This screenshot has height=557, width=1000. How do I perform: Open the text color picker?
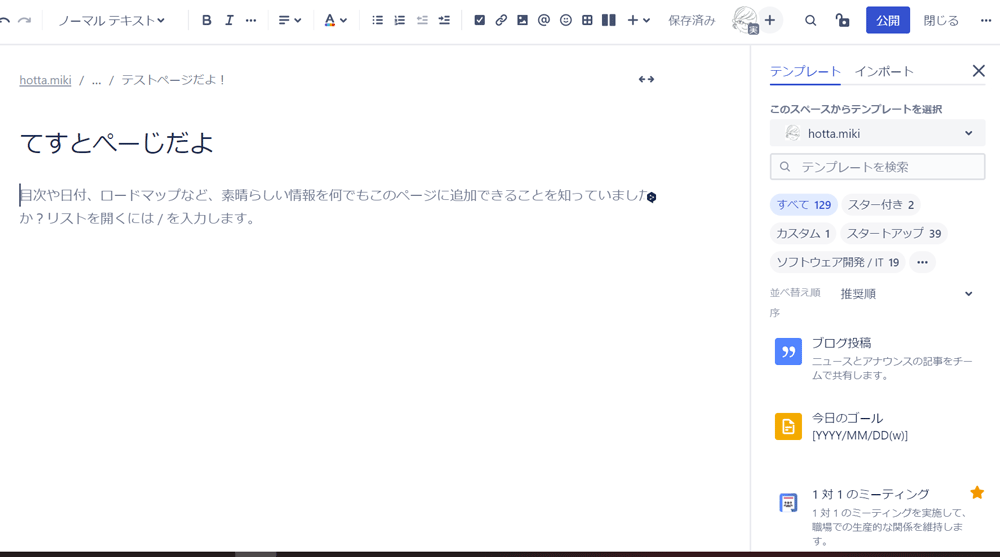click(335, 20)
